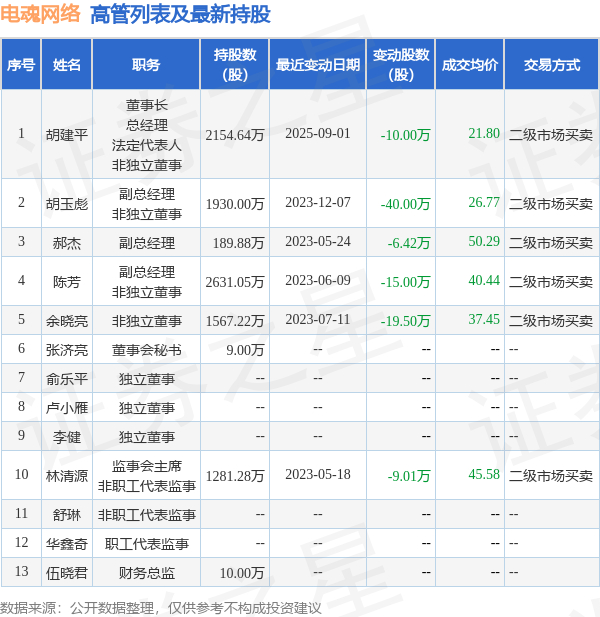Click change value -15.00万
Viewport: 600px width, 617px height.
pyautogui.click(x=405, y=282)
